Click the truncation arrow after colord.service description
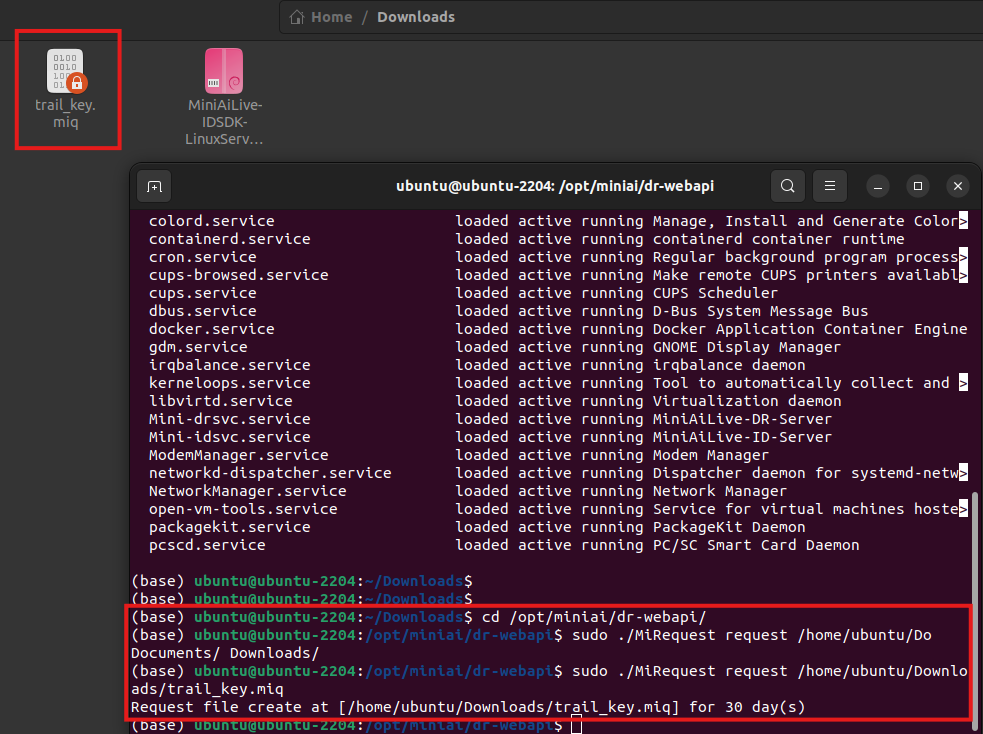This screenshot has height=734, width=983. [963, 221]
